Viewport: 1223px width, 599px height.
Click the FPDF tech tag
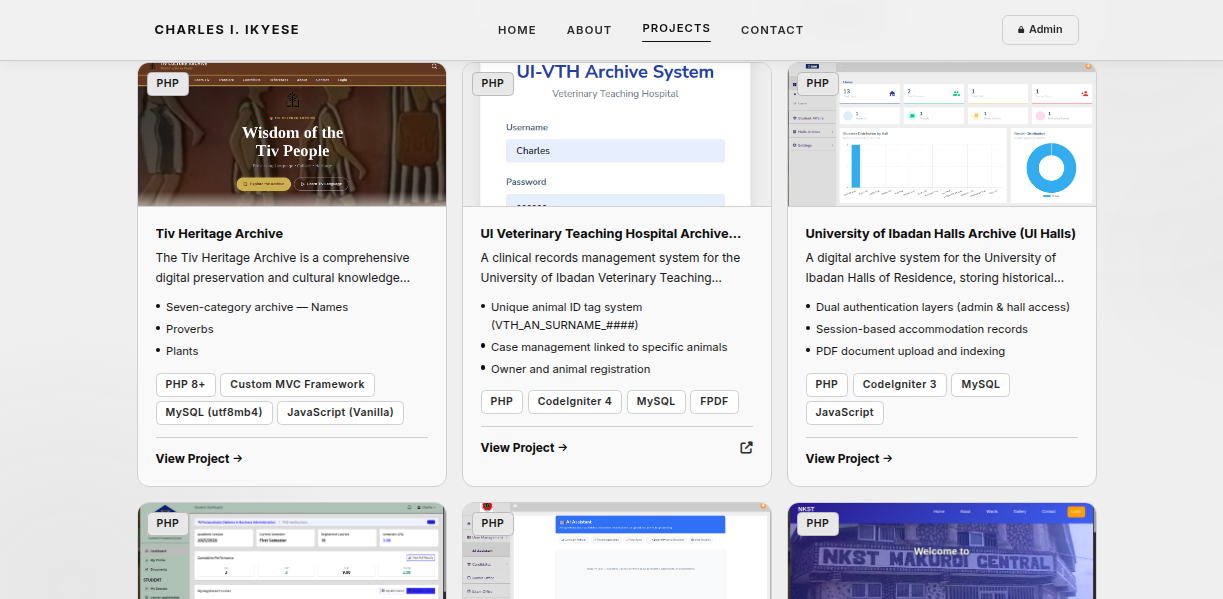pyautogui.click(x=714, y=402)
